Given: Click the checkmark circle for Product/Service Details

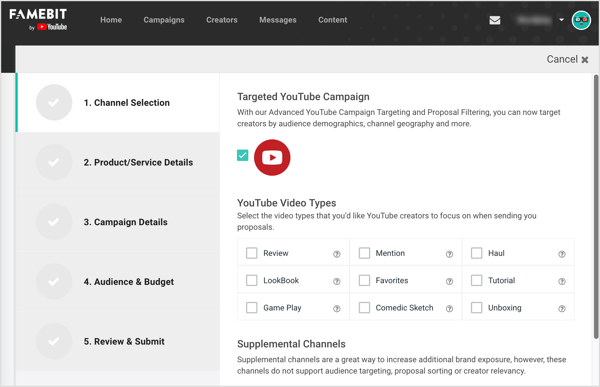Looking at the screenshot, I should click(54, 162).
